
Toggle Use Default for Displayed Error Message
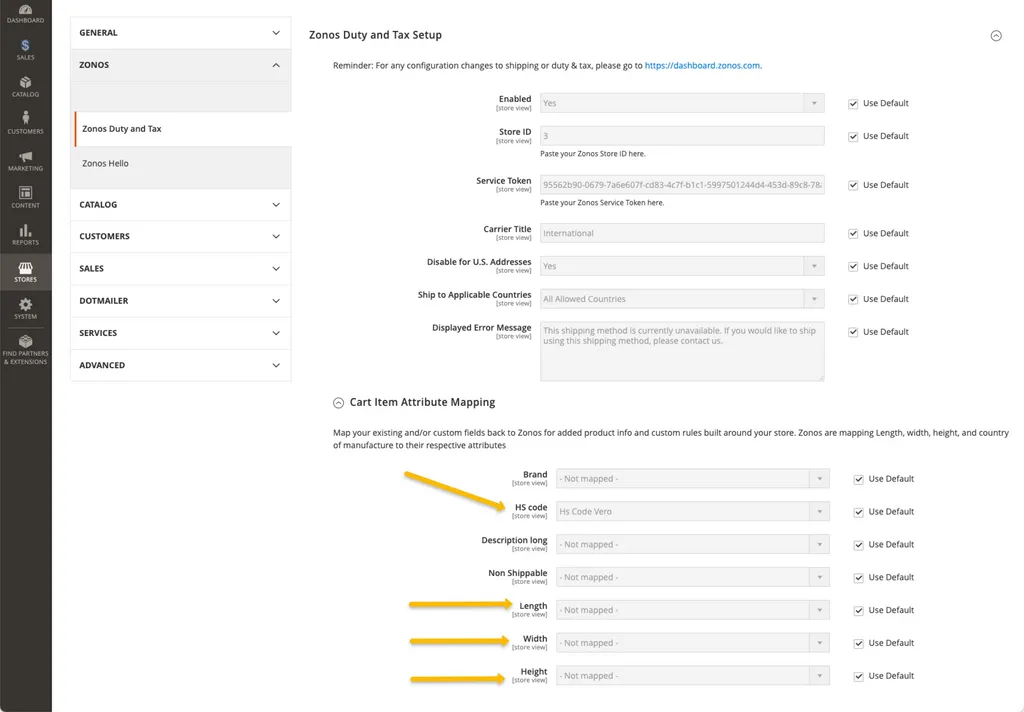853,332
